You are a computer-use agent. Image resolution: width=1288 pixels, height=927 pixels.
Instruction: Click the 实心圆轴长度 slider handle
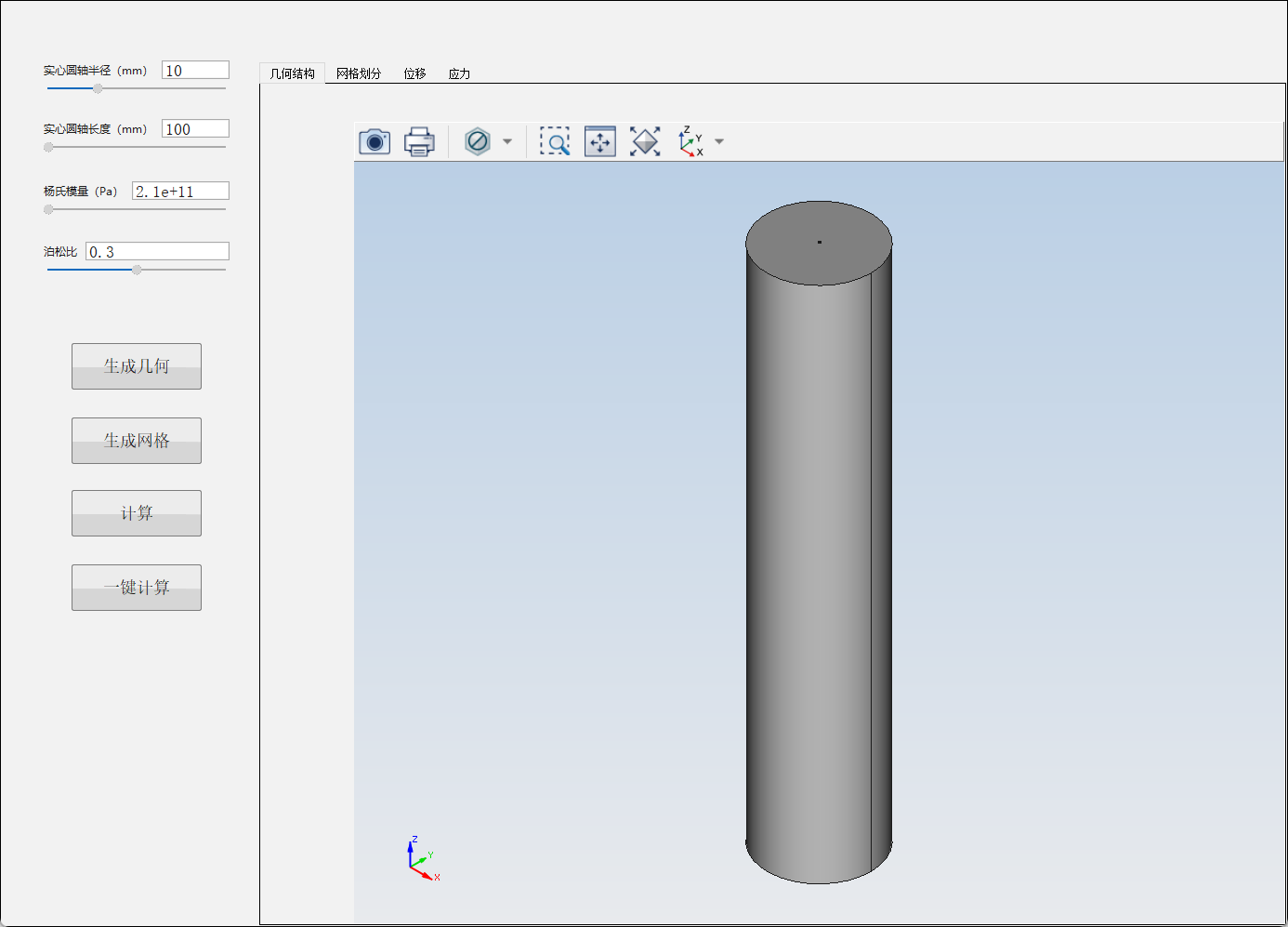(48, 147)
